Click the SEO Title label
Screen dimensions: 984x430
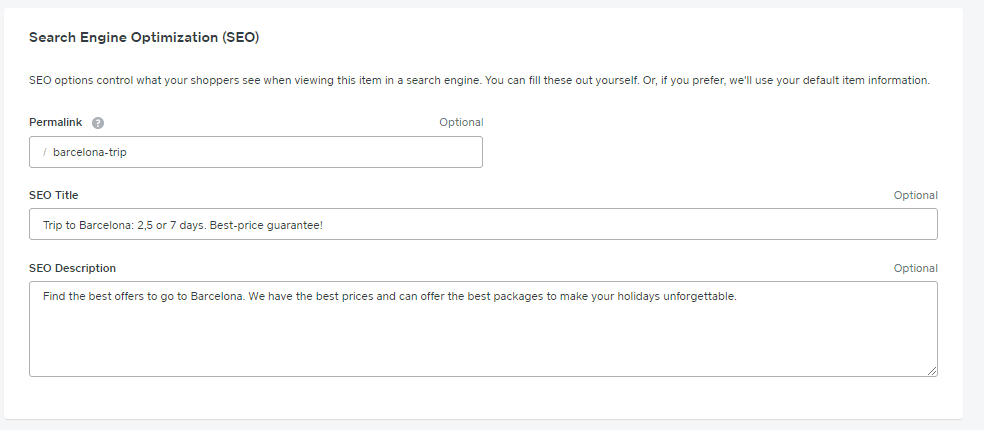53,195
